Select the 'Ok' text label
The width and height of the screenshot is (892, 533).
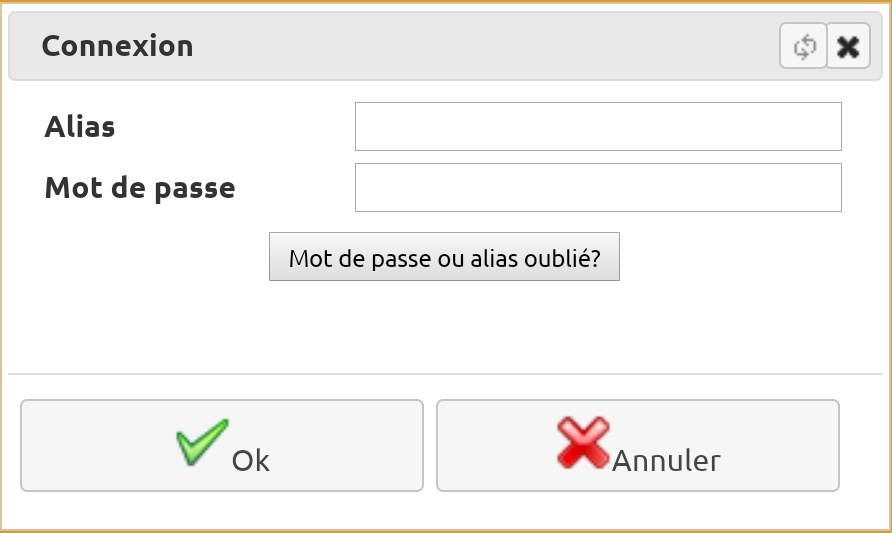tap(250, 460)
